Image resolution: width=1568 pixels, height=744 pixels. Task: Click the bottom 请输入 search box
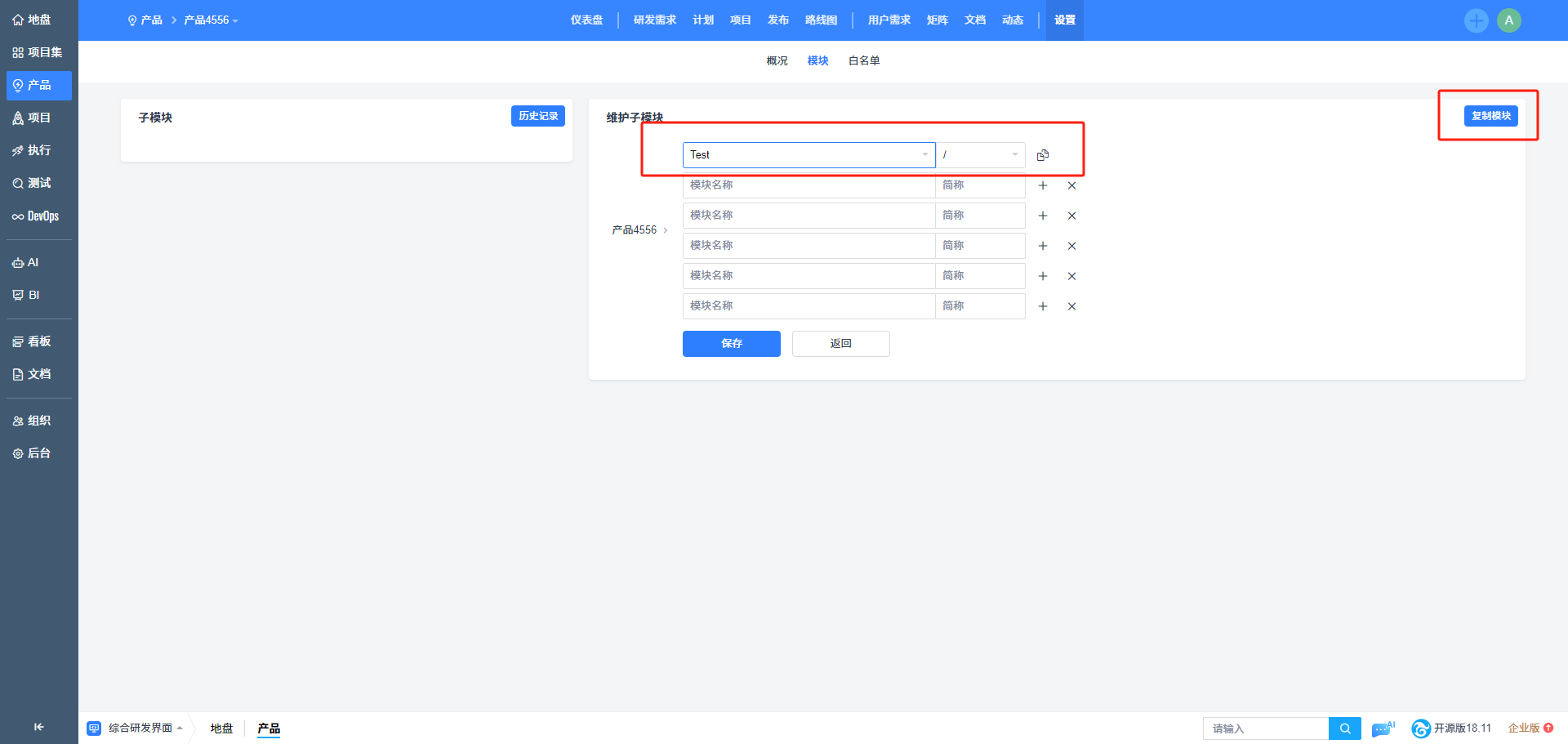tap(1266, 728)
